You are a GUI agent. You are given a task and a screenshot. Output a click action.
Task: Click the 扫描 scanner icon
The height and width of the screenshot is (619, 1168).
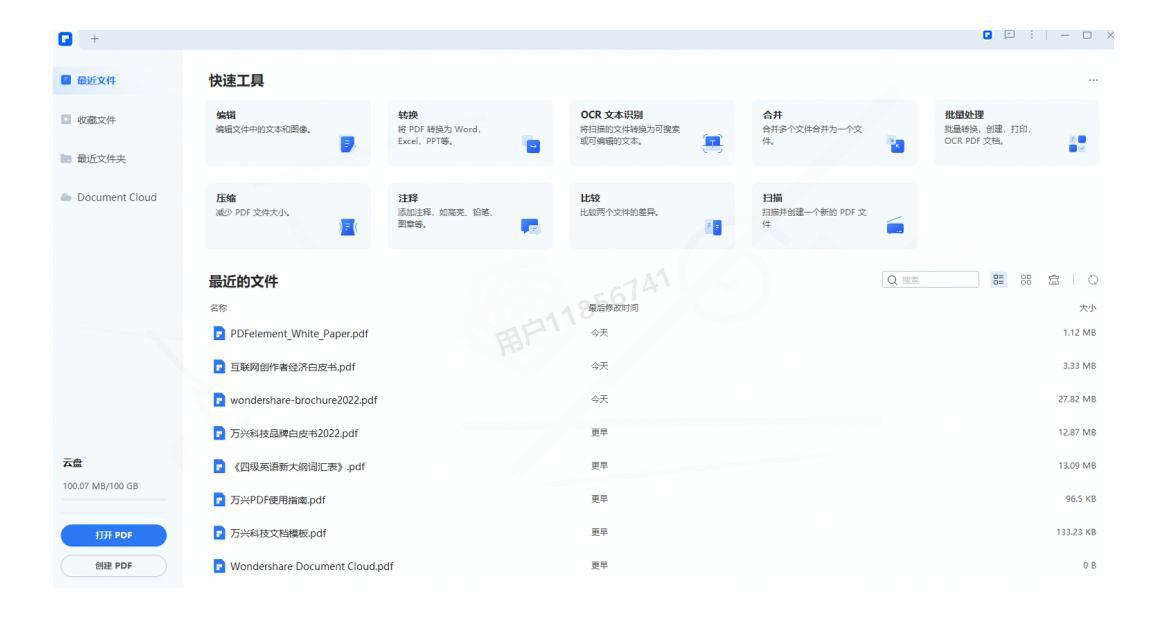[x=895, y=226]
